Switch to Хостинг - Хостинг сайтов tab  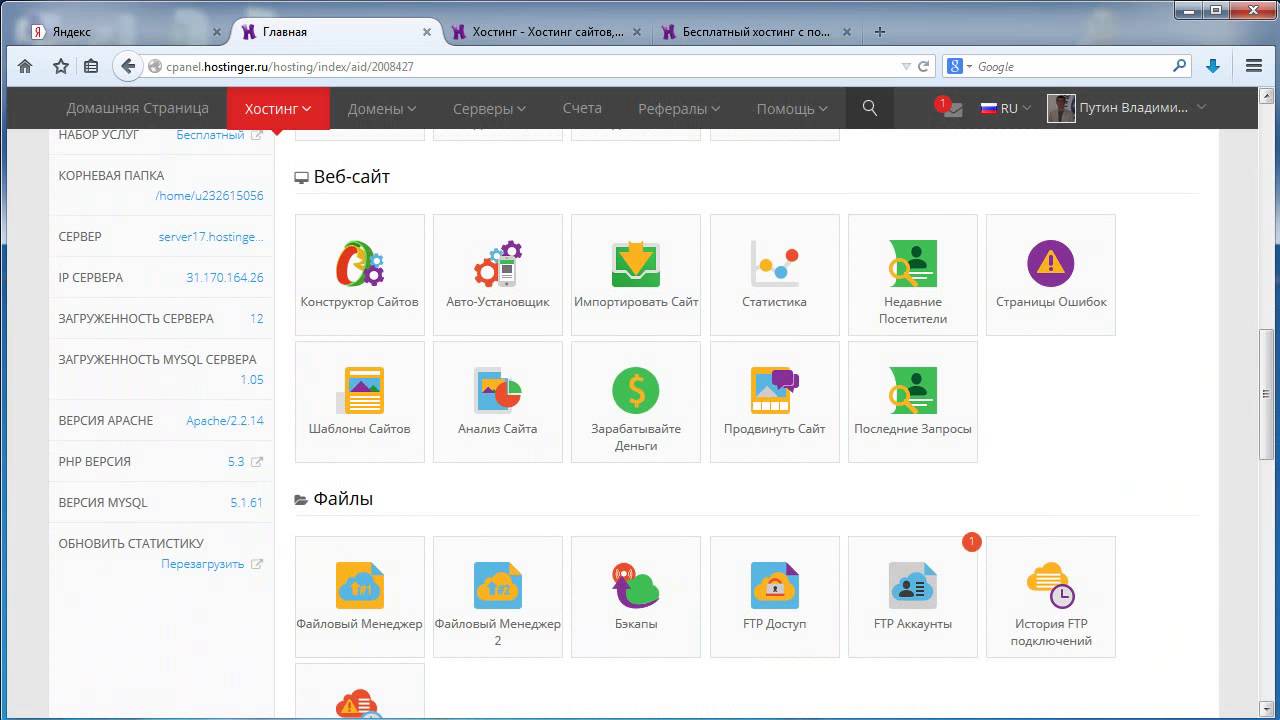548,32
